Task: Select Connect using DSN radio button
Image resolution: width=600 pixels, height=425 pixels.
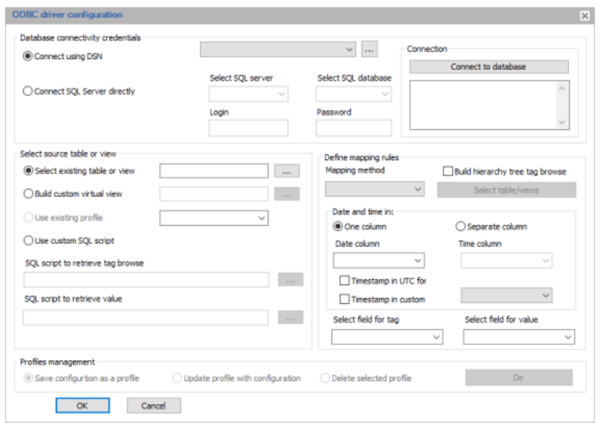Action: pyautogui.click(x=29, y=56)
